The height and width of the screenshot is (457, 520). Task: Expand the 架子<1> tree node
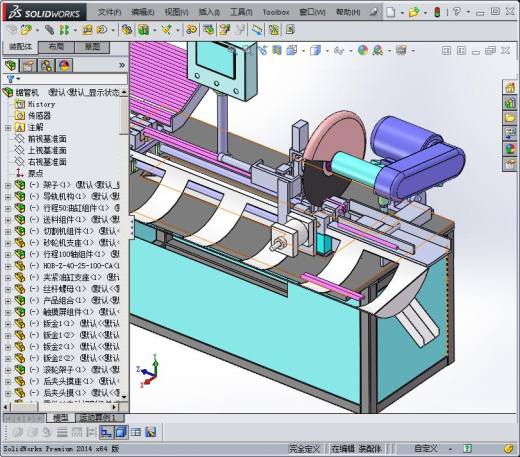click(x=8, y=185)
